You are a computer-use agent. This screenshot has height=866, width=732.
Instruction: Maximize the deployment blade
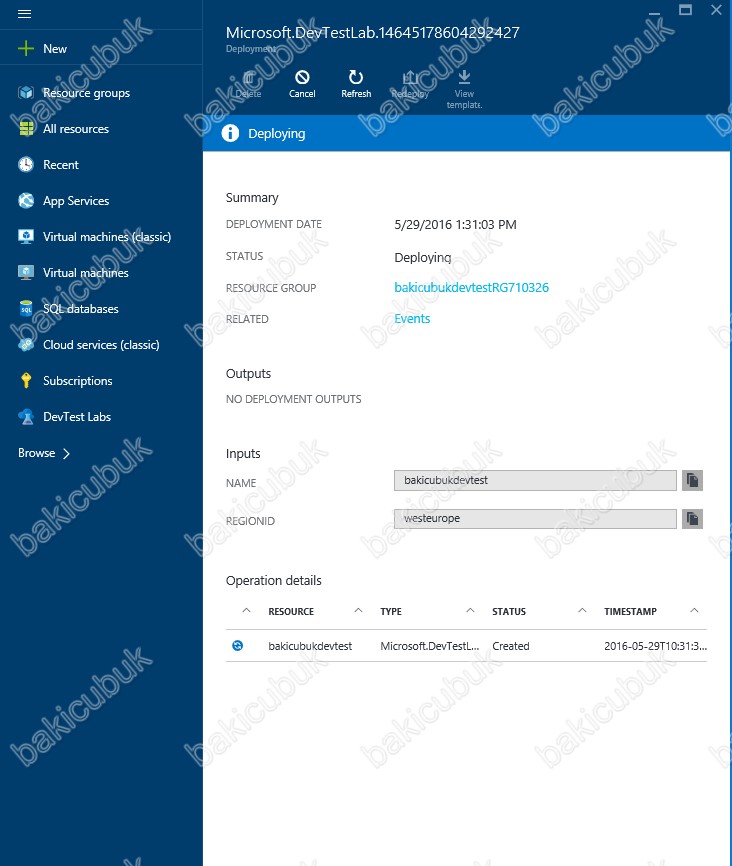click(685, 9)
